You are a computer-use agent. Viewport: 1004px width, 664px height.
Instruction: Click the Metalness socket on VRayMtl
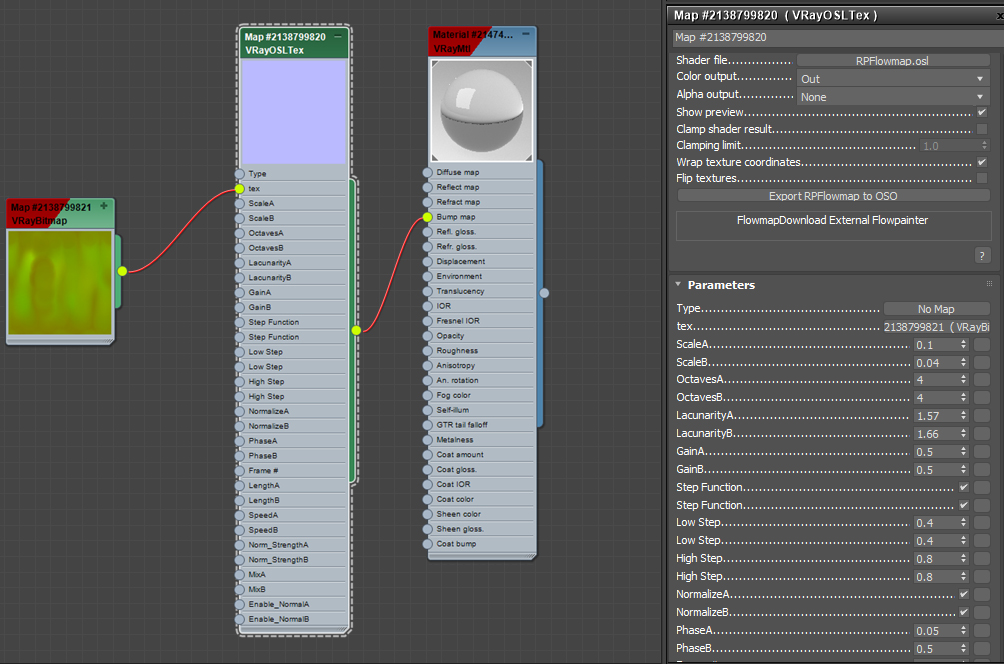[428, 440]
